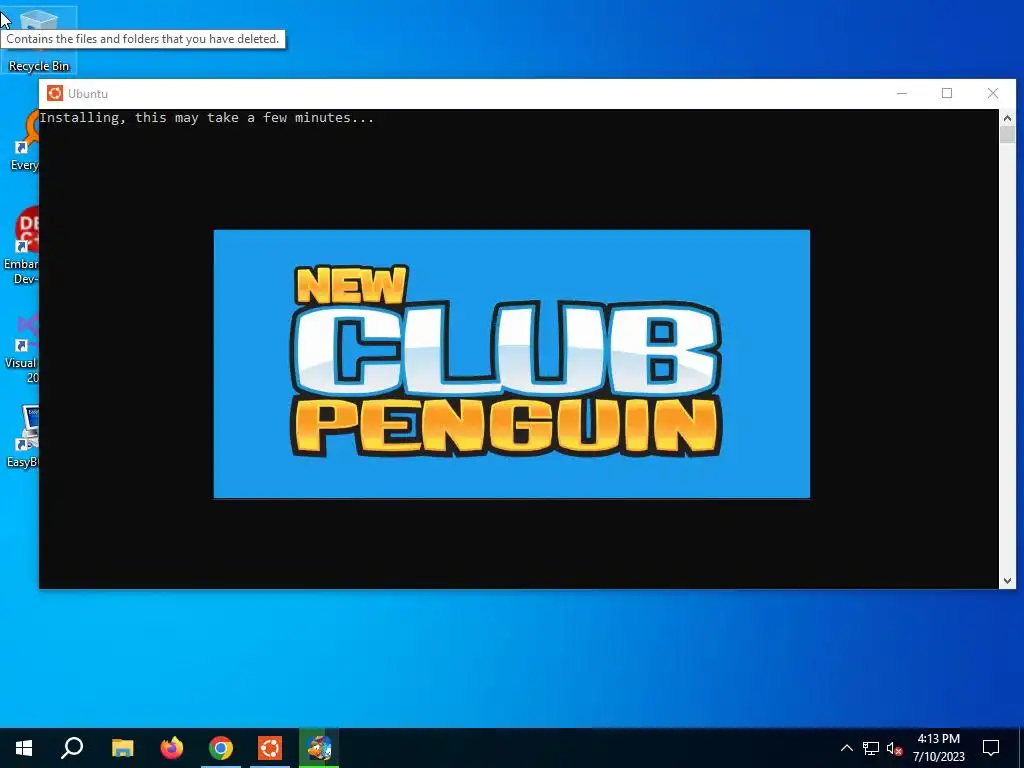Switch to New Club Penguin taskbar app
The width and height of the screenshot is (1024, 768).
pos(319,748)
